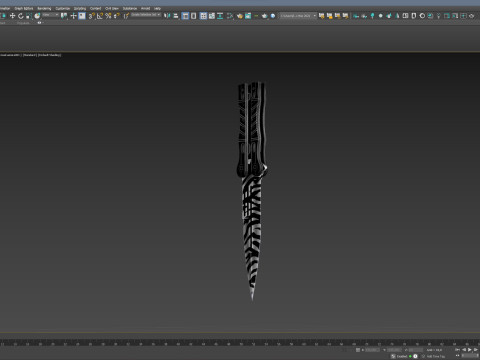Click the last gear-shaped toolbar icon

(471, 16)
